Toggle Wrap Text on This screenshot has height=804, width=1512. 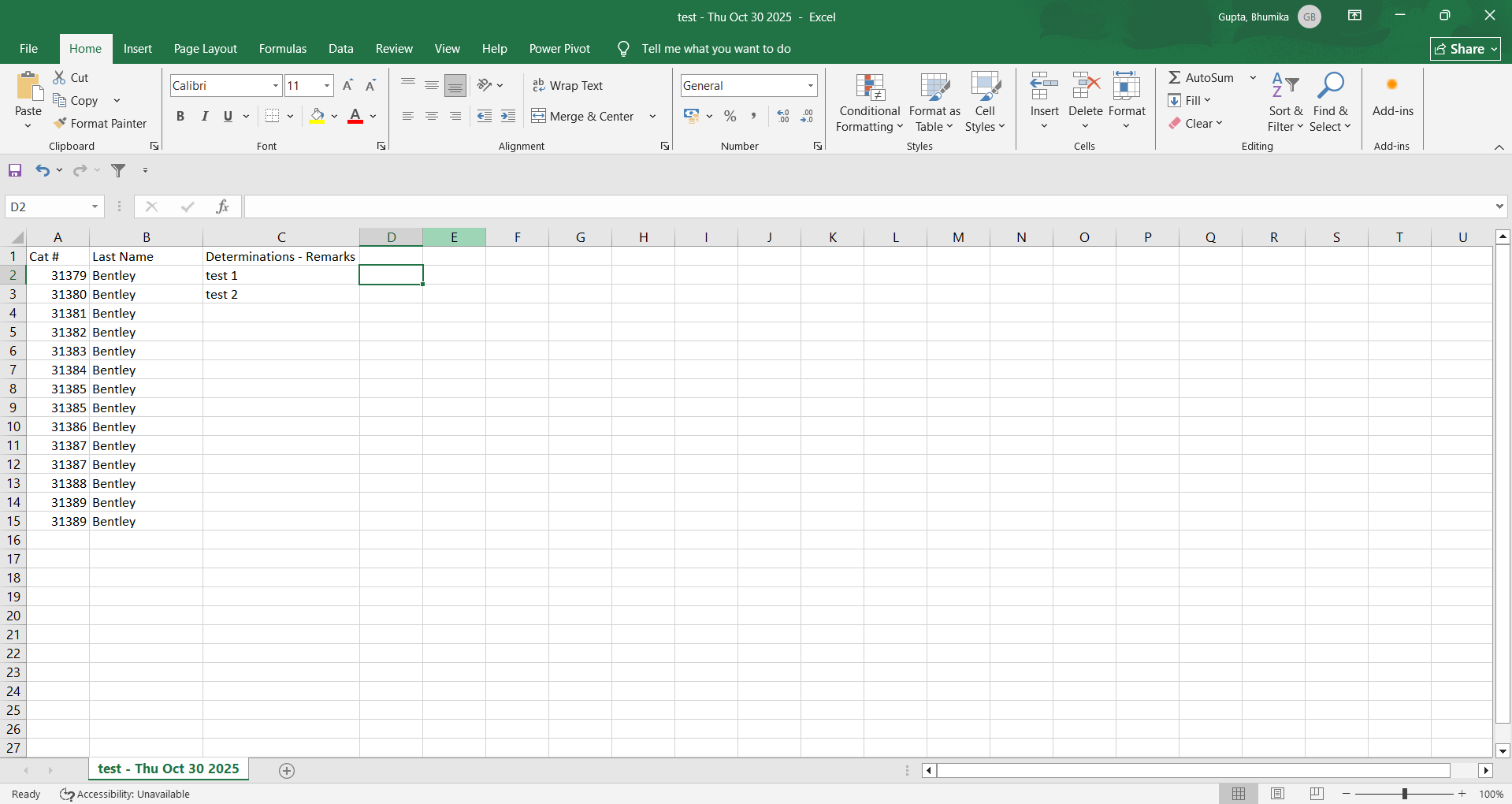coord(567,85)
